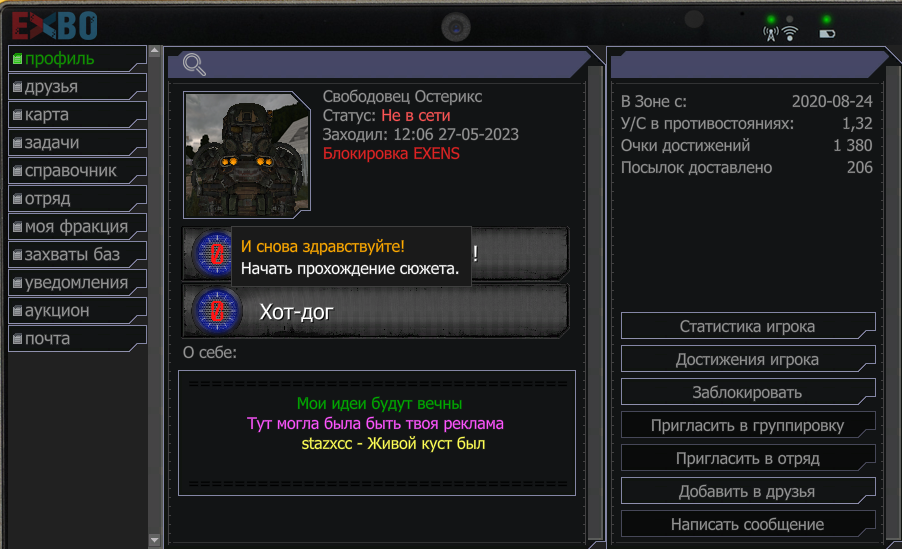Click the sidebar scrollbar up arrow

coord(154,51)
